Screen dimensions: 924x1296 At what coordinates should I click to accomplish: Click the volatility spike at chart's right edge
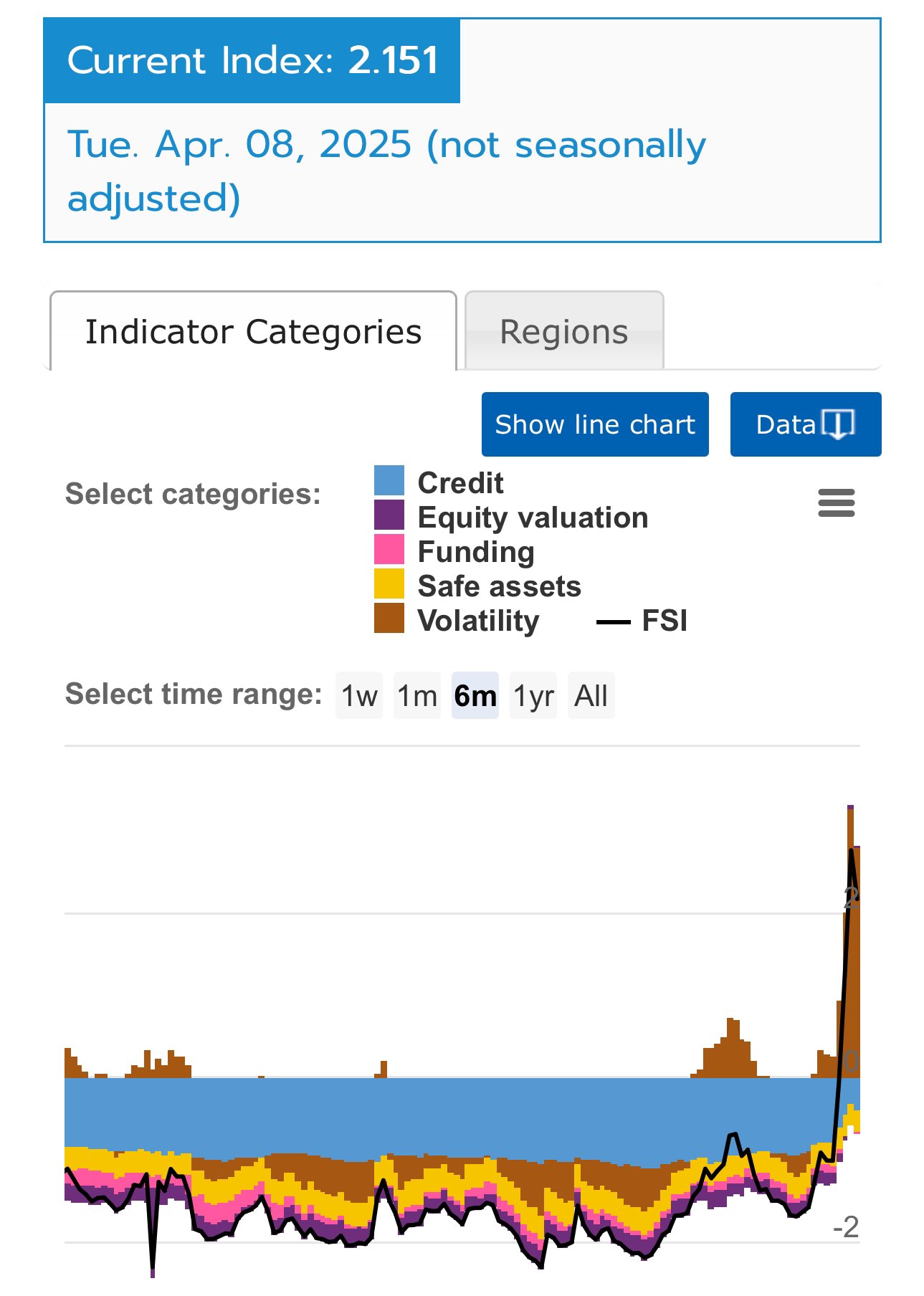[x=851, y=932]
